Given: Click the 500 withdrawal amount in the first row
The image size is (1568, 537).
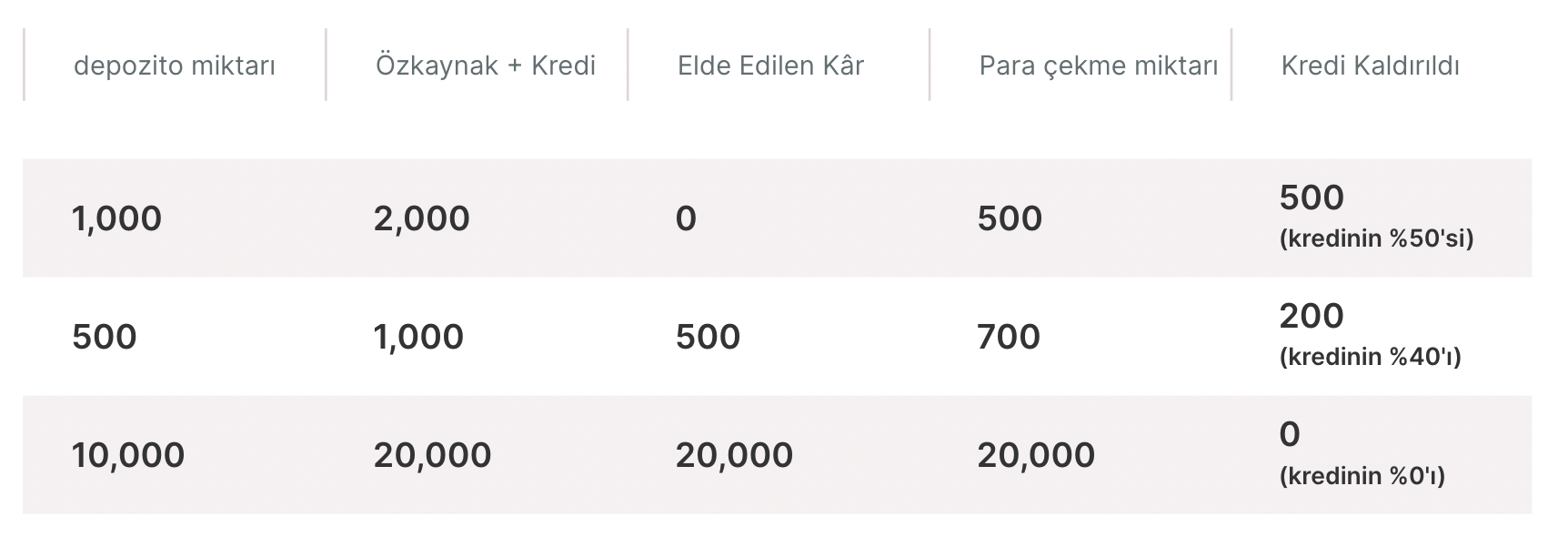Looking at the screenshot, I should tap(1010, 218).
